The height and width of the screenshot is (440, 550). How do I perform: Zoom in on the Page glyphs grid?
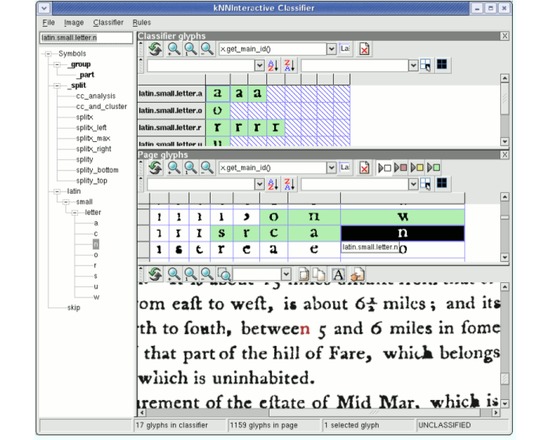click(174, 168)
